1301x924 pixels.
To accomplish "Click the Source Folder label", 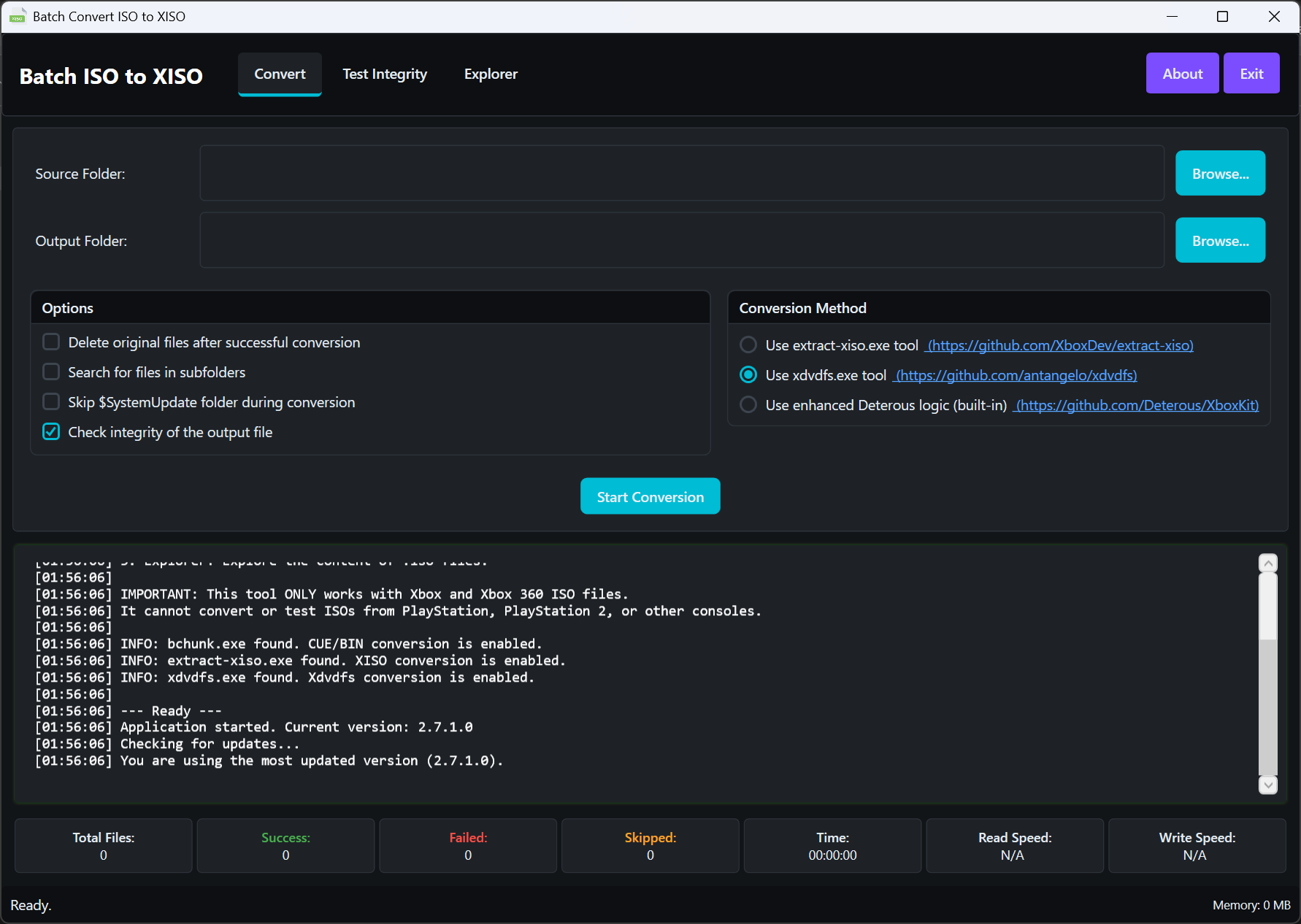I will [x=80, y=174].
